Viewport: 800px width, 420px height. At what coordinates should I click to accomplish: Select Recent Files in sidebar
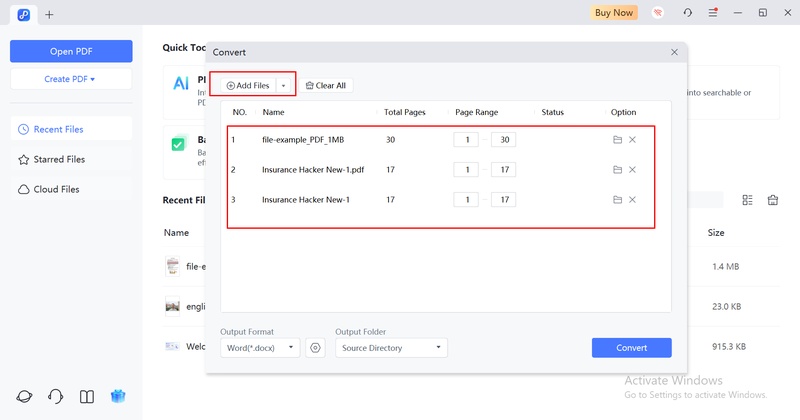[x=71, y=129]
